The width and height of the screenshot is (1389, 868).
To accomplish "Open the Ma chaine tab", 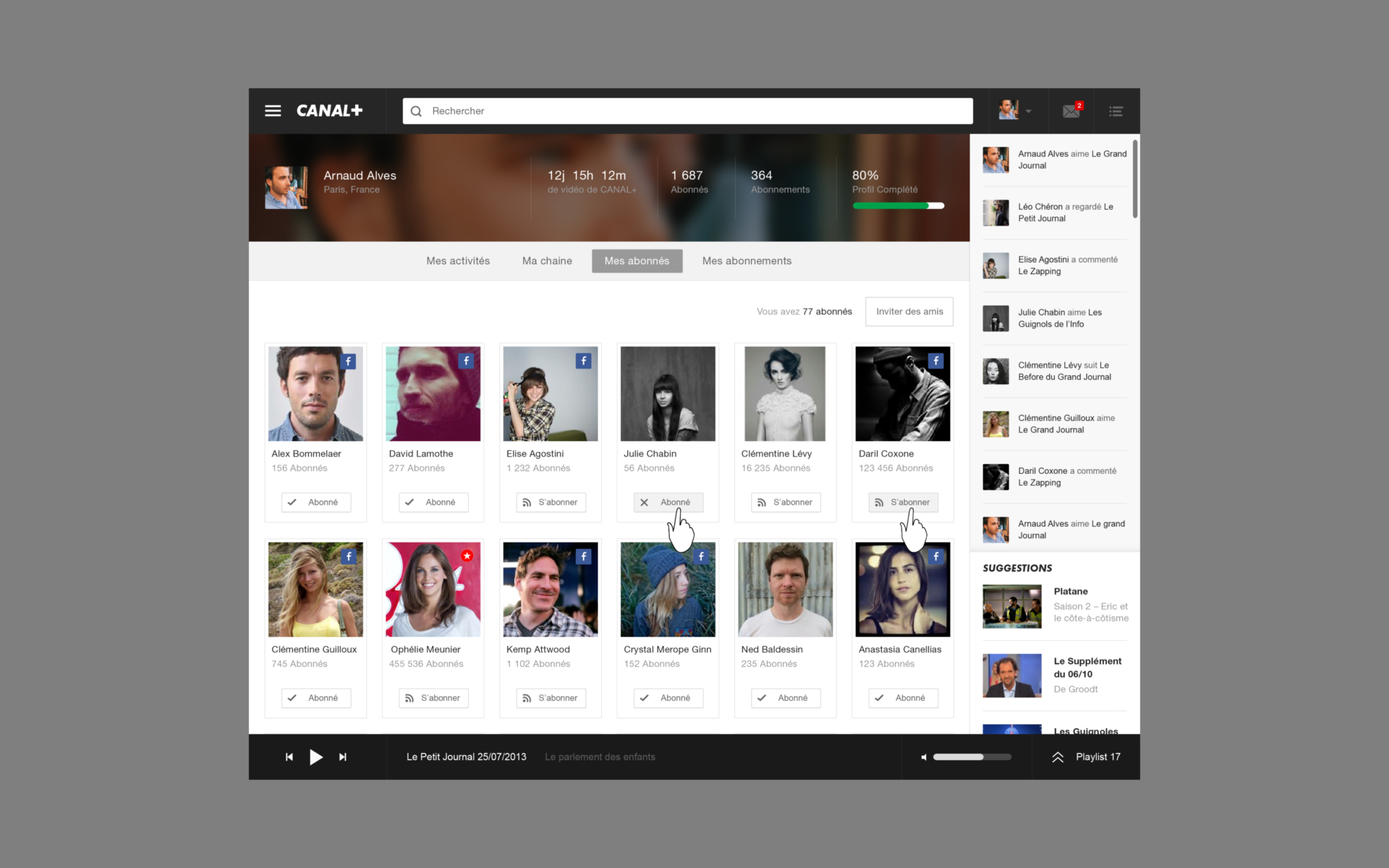I will click(x=547, y=261).
